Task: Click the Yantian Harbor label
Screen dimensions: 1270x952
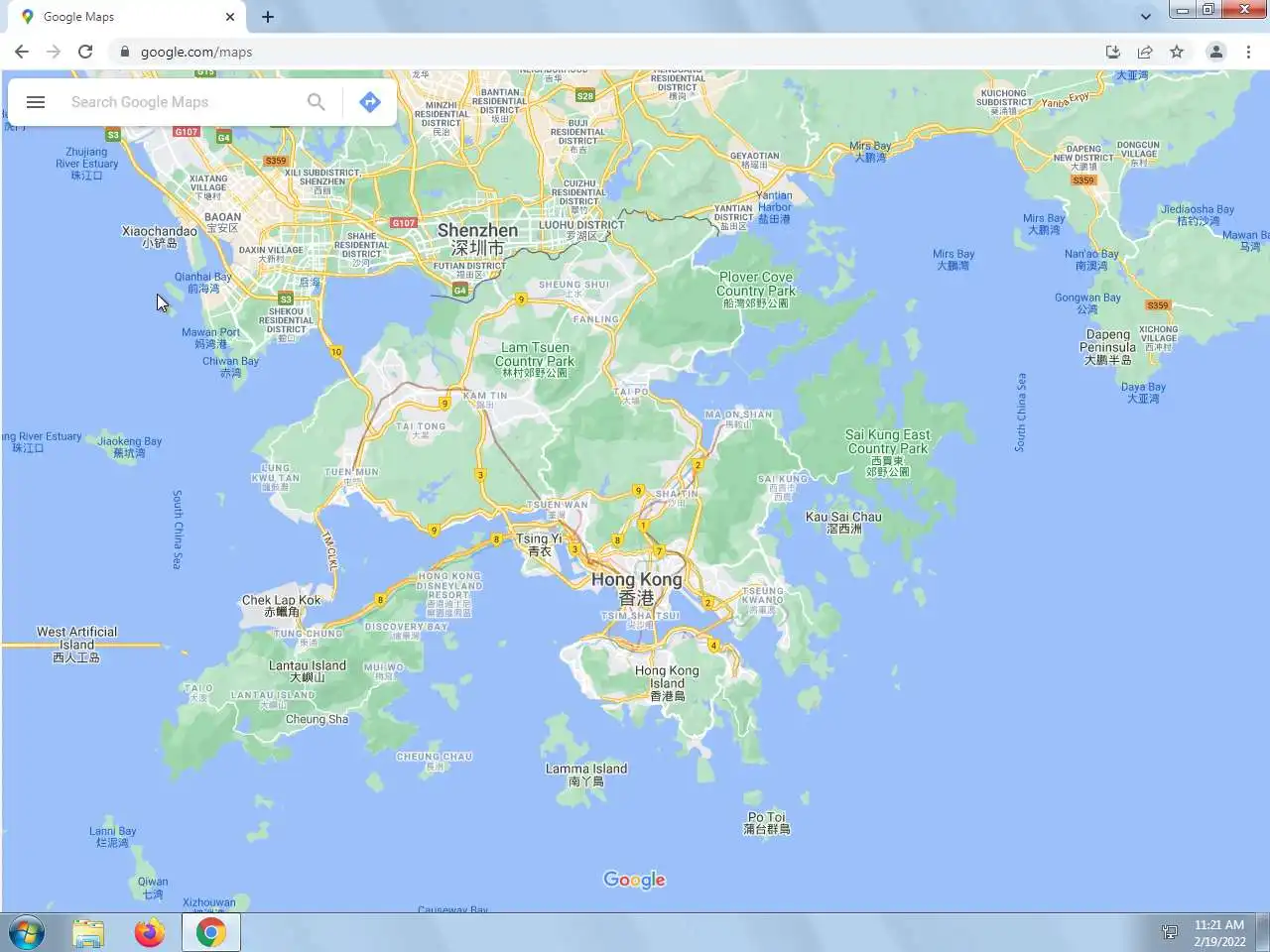Action: [x=774, y=207]
